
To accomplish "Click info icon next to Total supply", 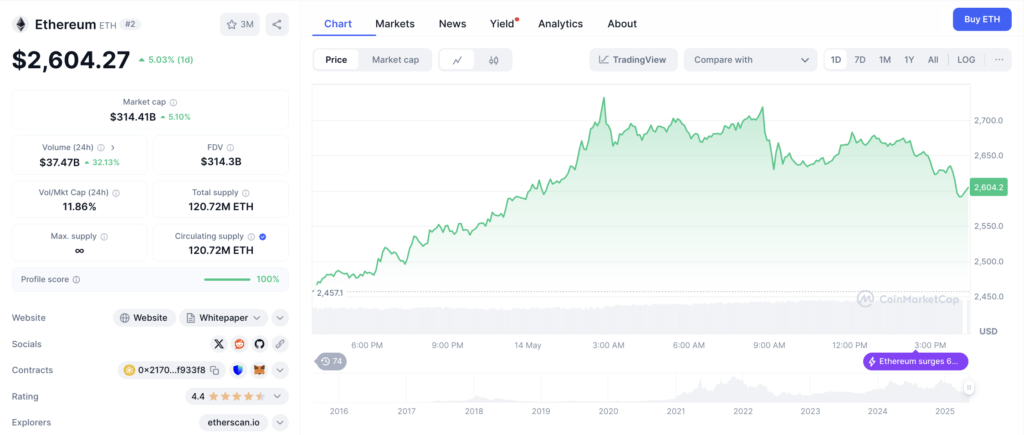I will click(246, 193).
